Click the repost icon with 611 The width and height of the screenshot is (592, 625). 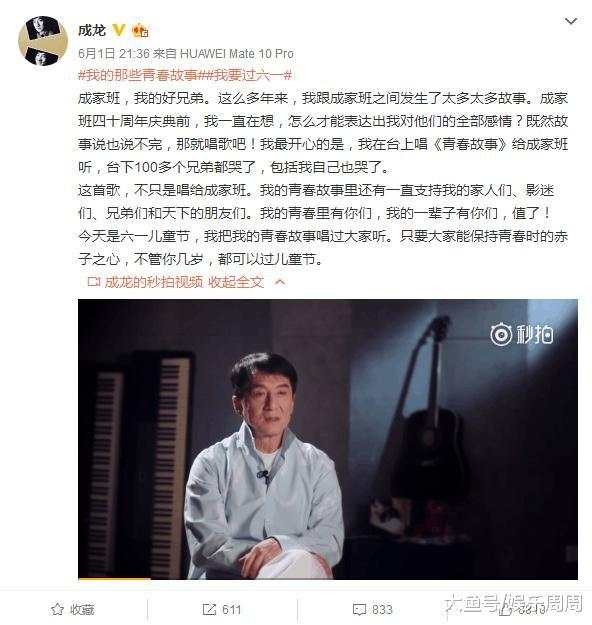222,609
